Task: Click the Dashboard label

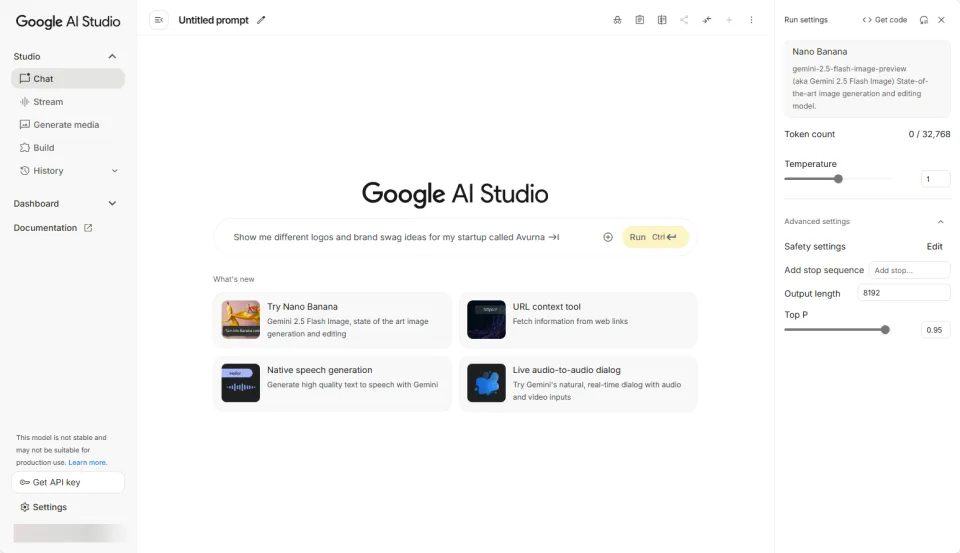Action: 36,203
